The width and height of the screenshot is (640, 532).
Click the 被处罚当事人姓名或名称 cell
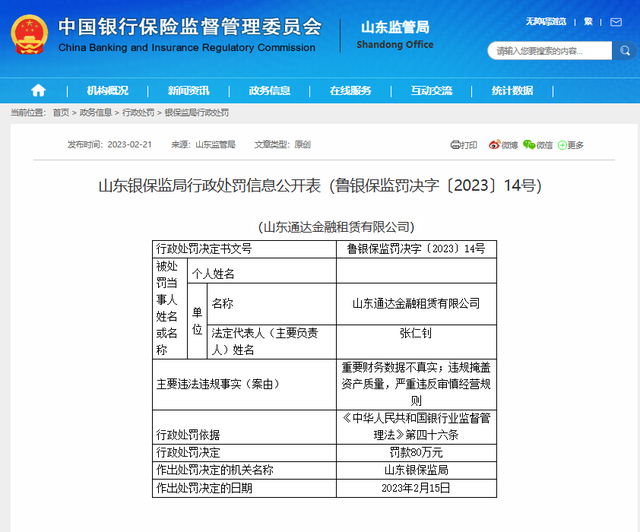170,309
